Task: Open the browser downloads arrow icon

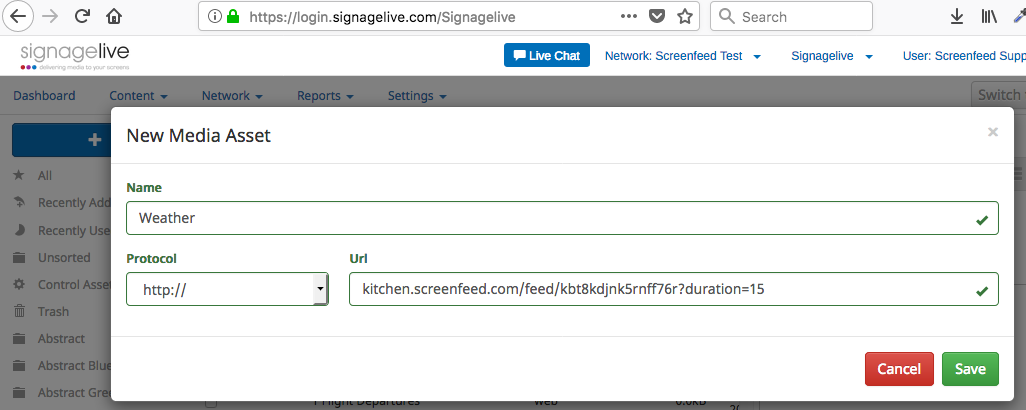Action: pos(956,17)
